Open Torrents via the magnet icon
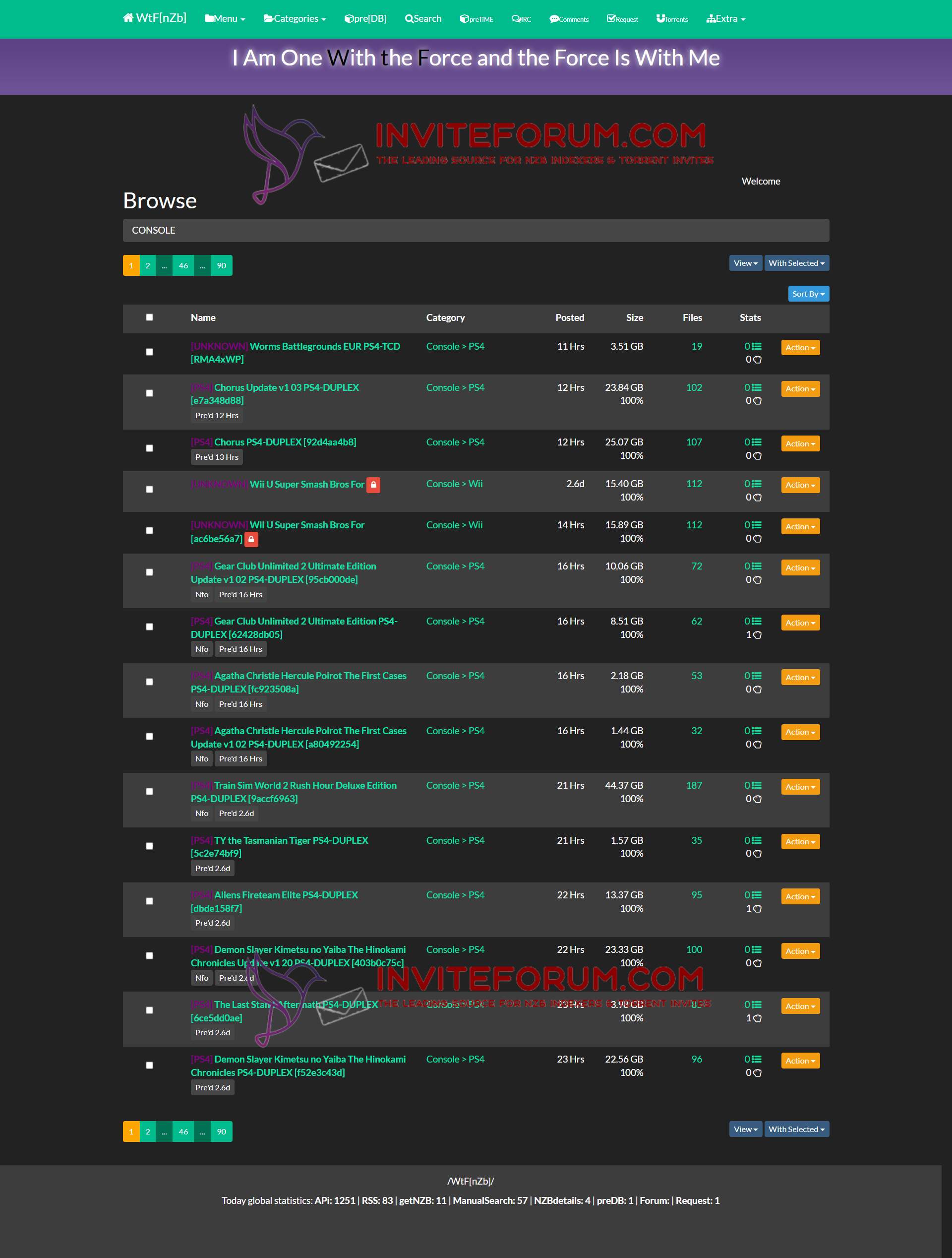Viewport: 952px width, 1258px height. 660,19
